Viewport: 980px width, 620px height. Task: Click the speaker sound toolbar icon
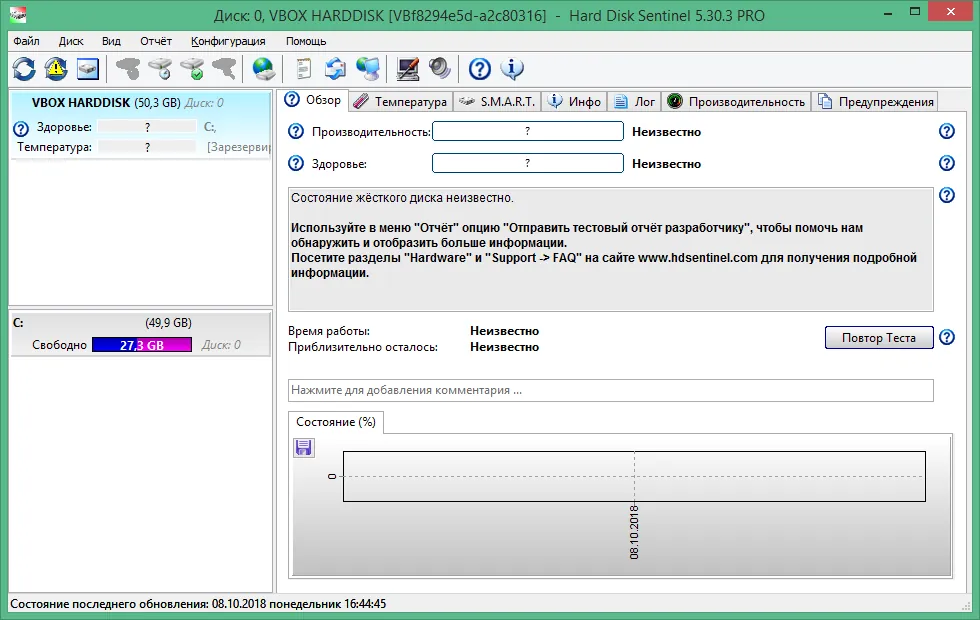tap(439, 69)
